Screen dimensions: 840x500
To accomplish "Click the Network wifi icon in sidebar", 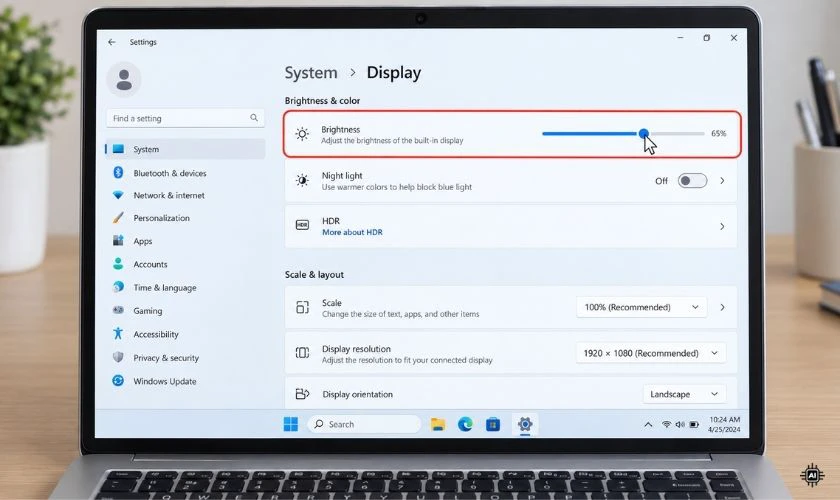I will (x=118, y=195).
